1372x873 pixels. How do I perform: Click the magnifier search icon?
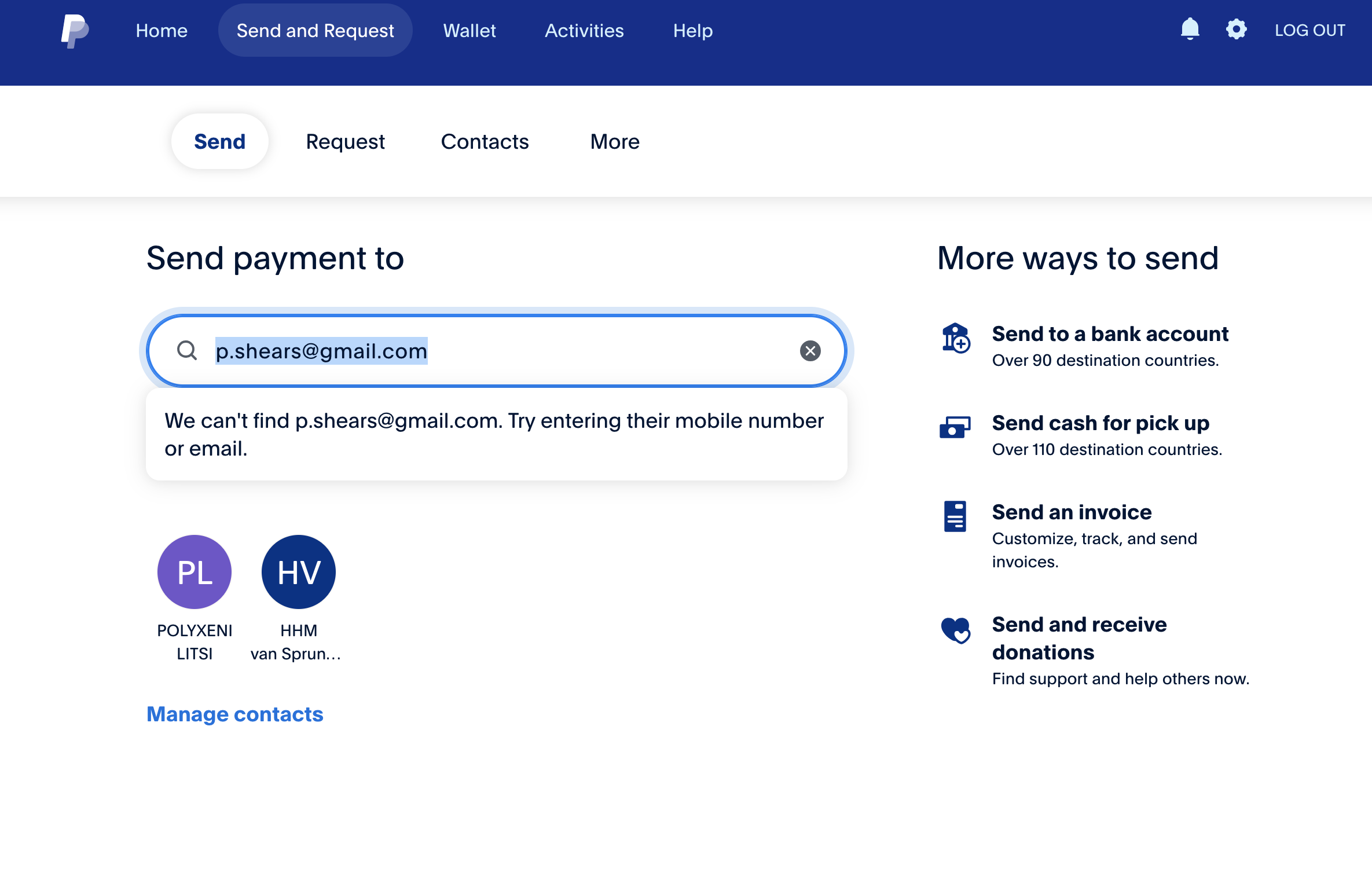point(187,350)
